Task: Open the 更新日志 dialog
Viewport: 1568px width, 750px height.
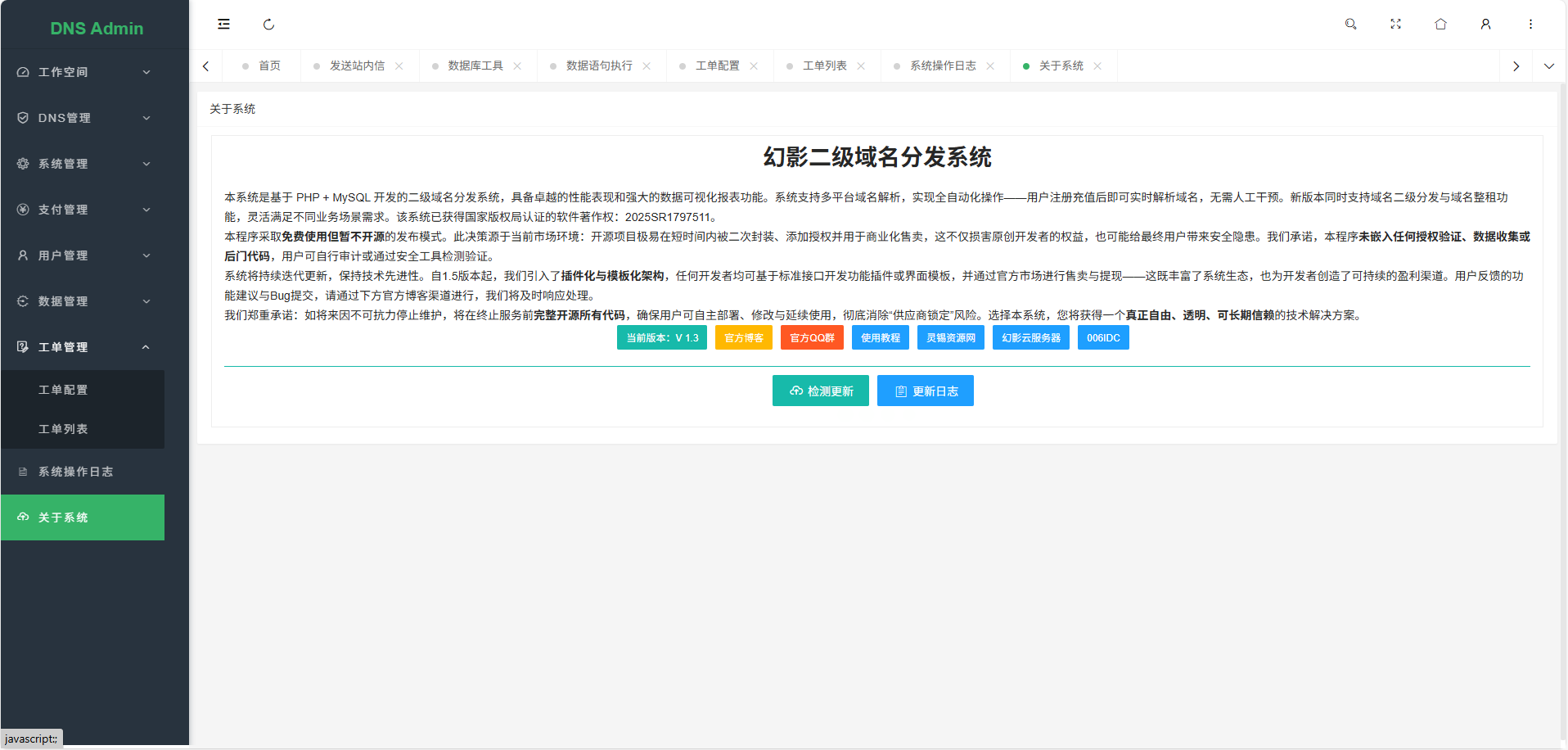Action: (x=925, y=391)
